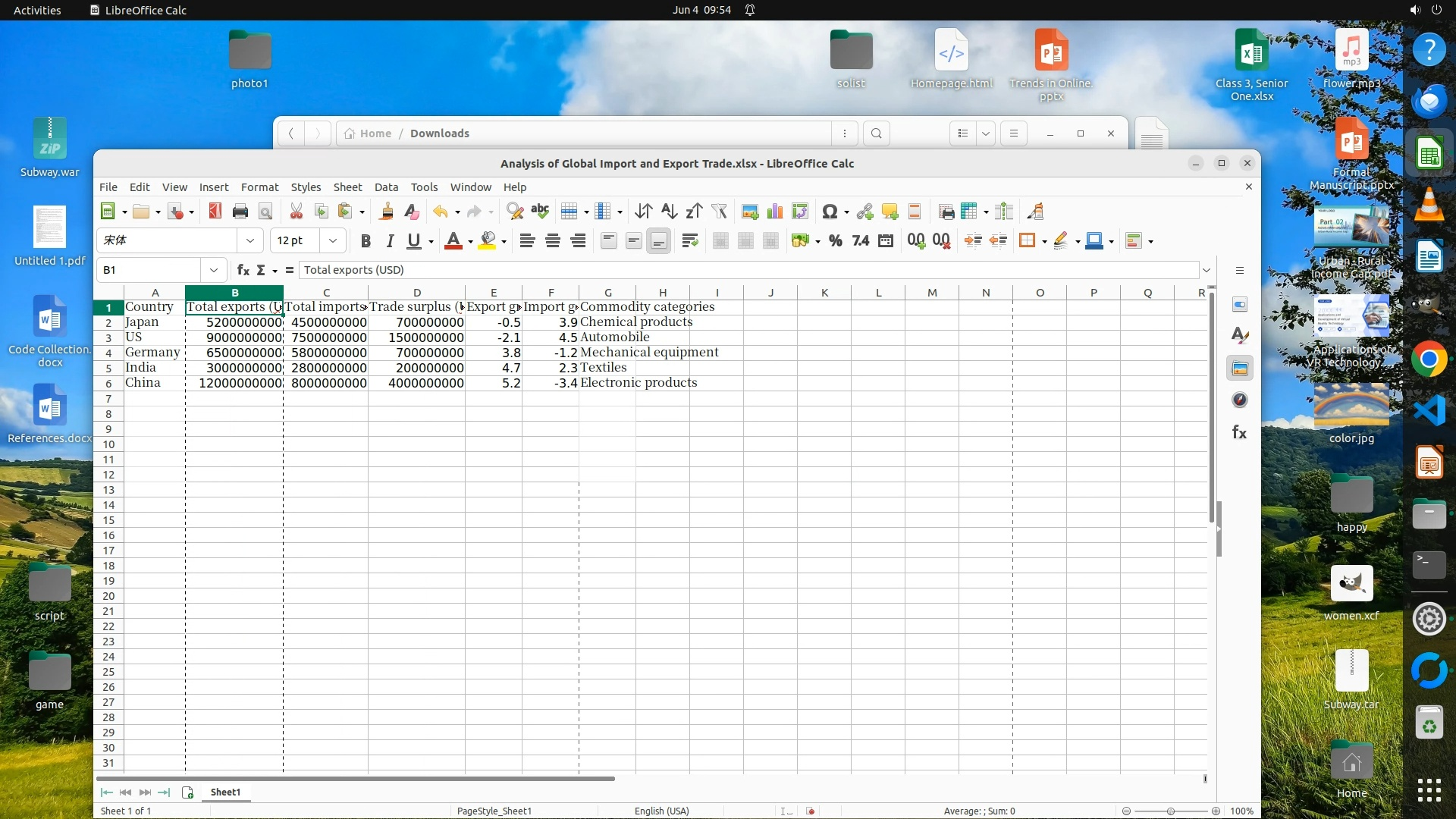Select the Sheet1 tab
This screenshot has height=819, width=1456.
point(225,792)
